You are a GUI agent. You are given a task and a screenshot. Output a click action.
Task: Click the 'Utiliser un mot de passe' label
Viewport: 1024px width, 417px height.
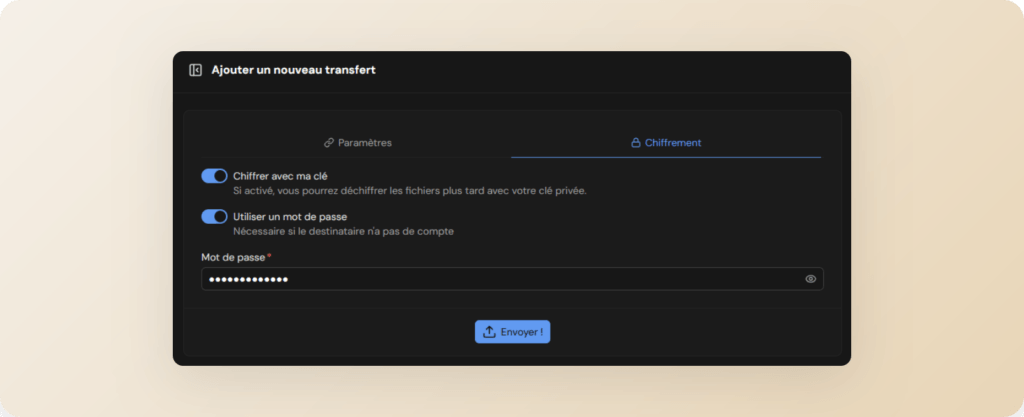290,216
